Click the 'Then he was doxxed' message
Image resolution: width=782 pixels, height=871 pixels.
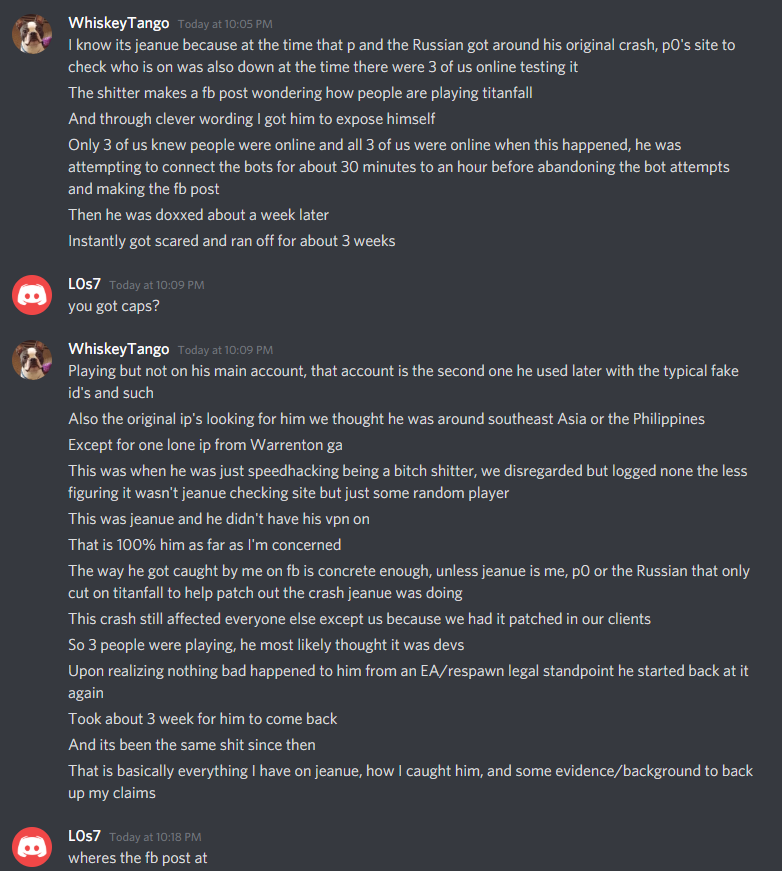coord(198,215)
